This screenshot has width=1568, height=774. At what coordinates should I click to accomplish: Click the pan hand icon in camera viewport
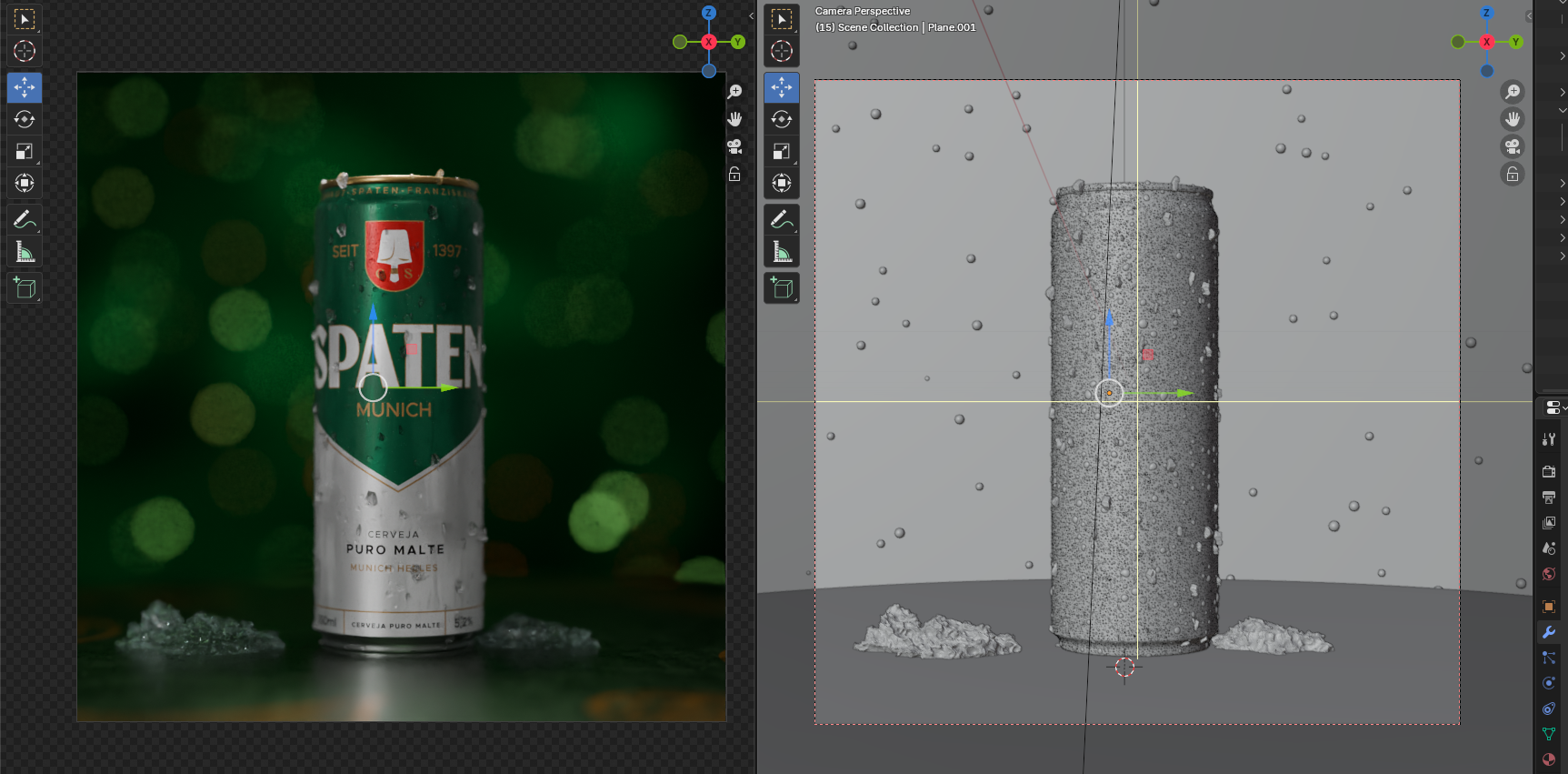(x=1513, y=119)
